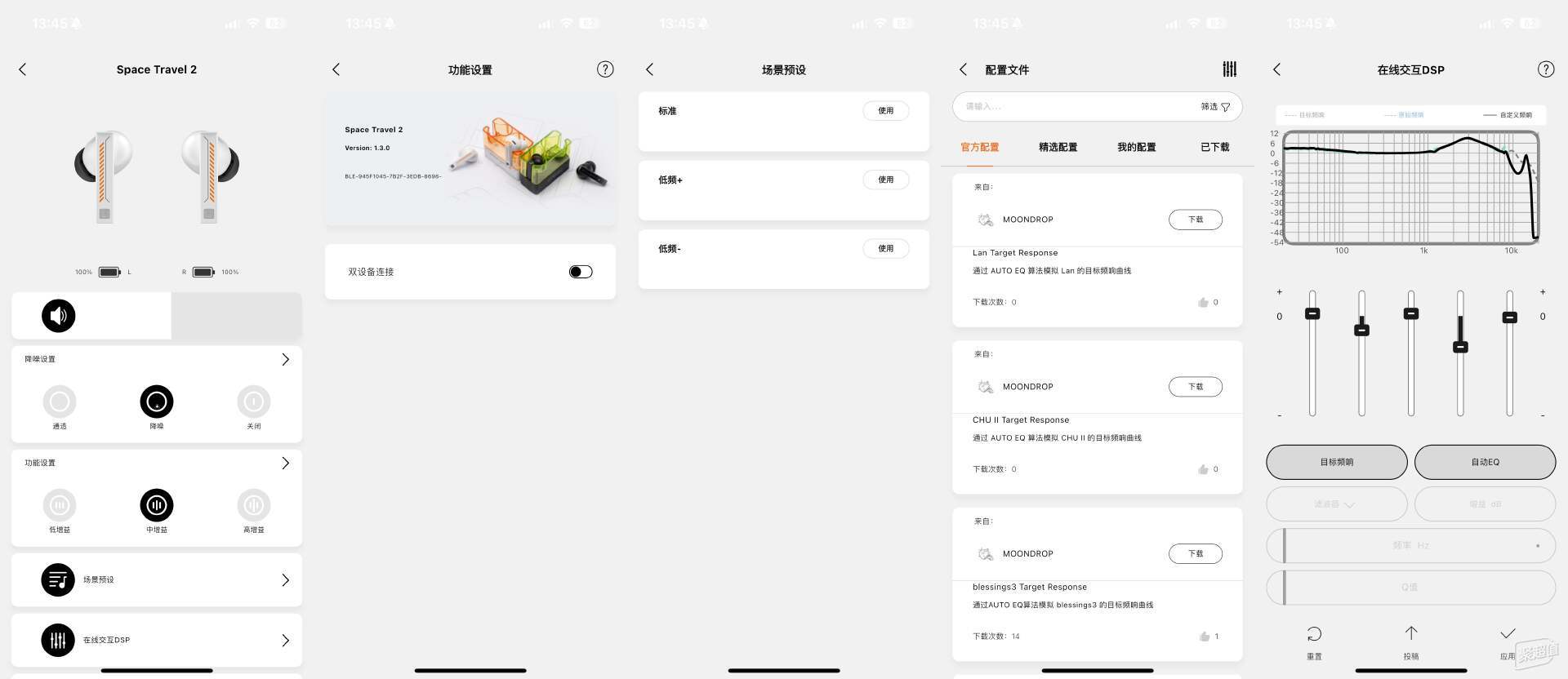Screen dimensions: 1568x679
Task: Open 在线交互DSP row chevron
Action: (x=285, y=641)
